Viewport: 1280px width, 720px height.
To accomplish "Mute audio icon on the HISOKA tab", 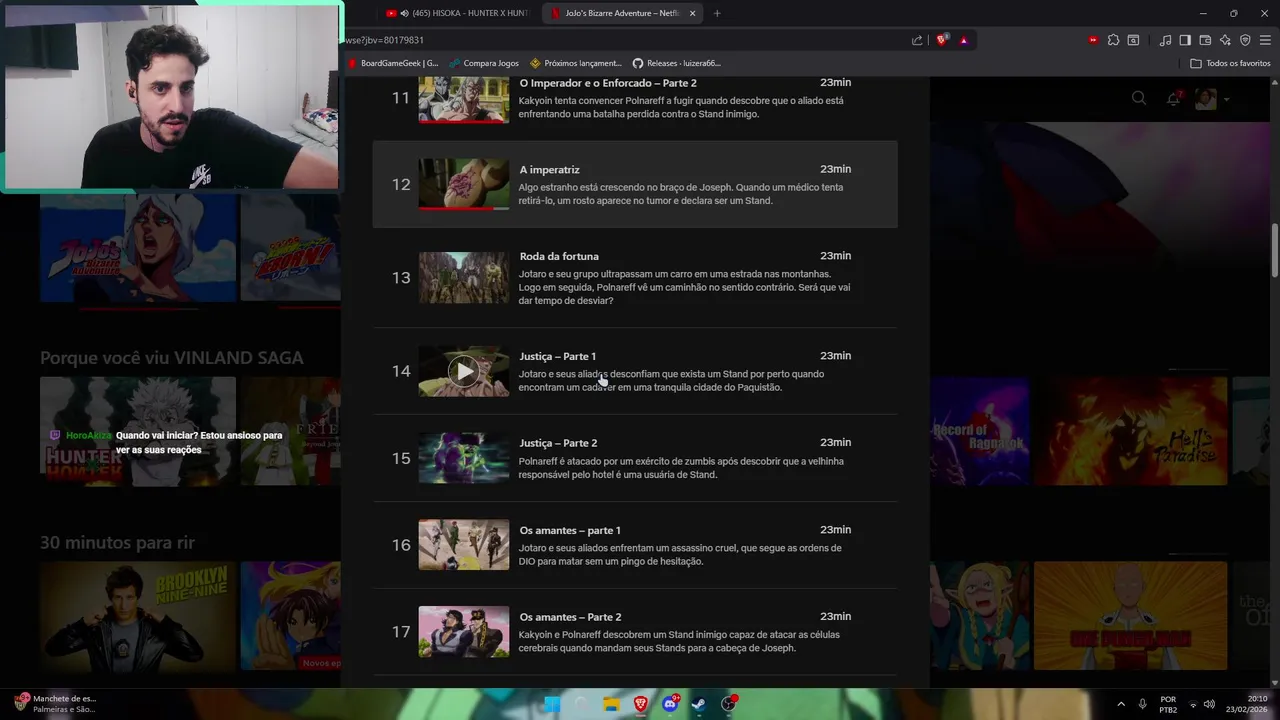I will tap(404, 13).
